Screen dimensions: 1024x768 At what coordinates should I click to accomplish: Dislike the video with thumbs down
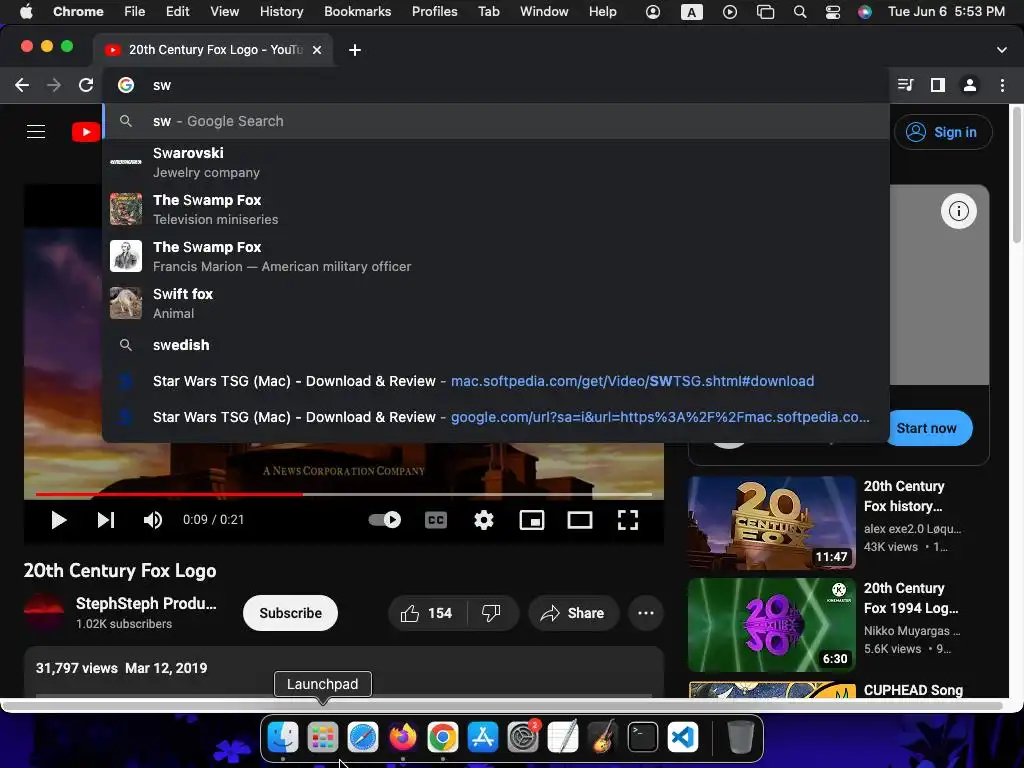tap(492, 613)
